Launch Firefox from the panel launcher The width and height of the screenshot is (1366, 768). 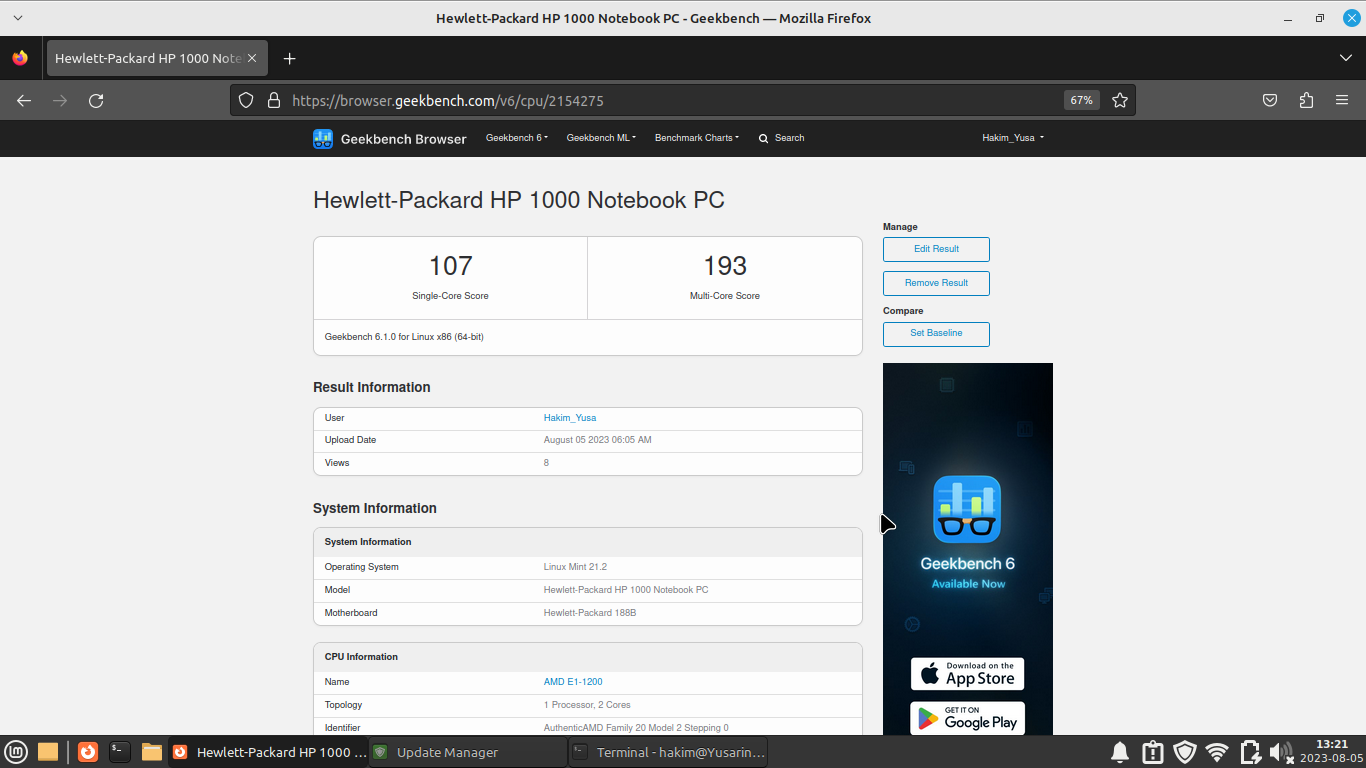(88, 752)
